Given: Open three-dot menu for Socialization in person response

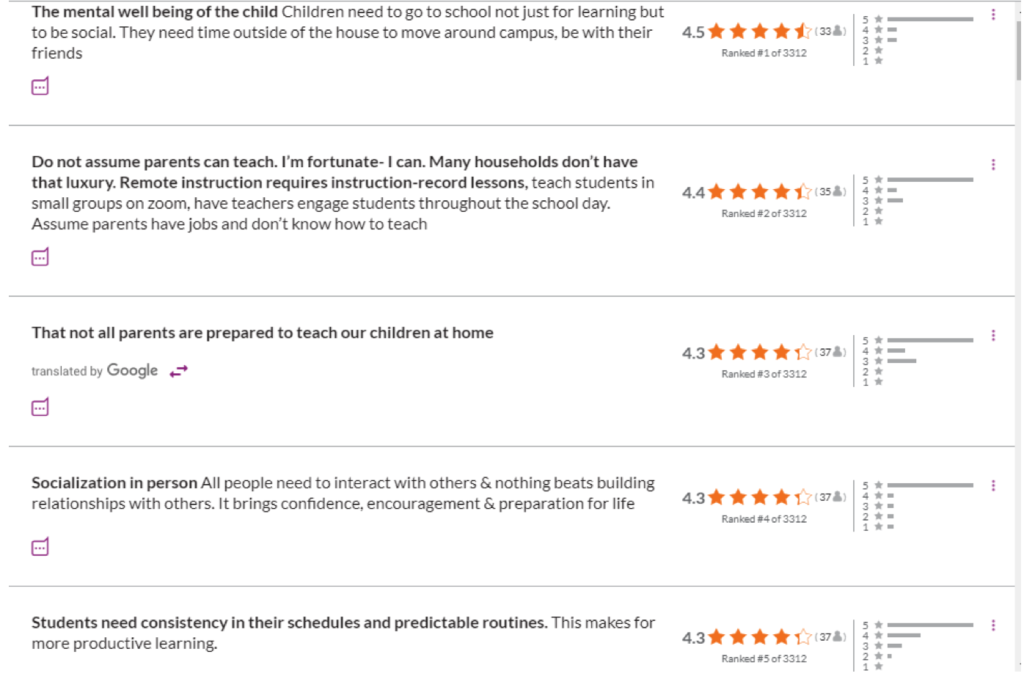Looking at the screenshot, I should (993, 486).
